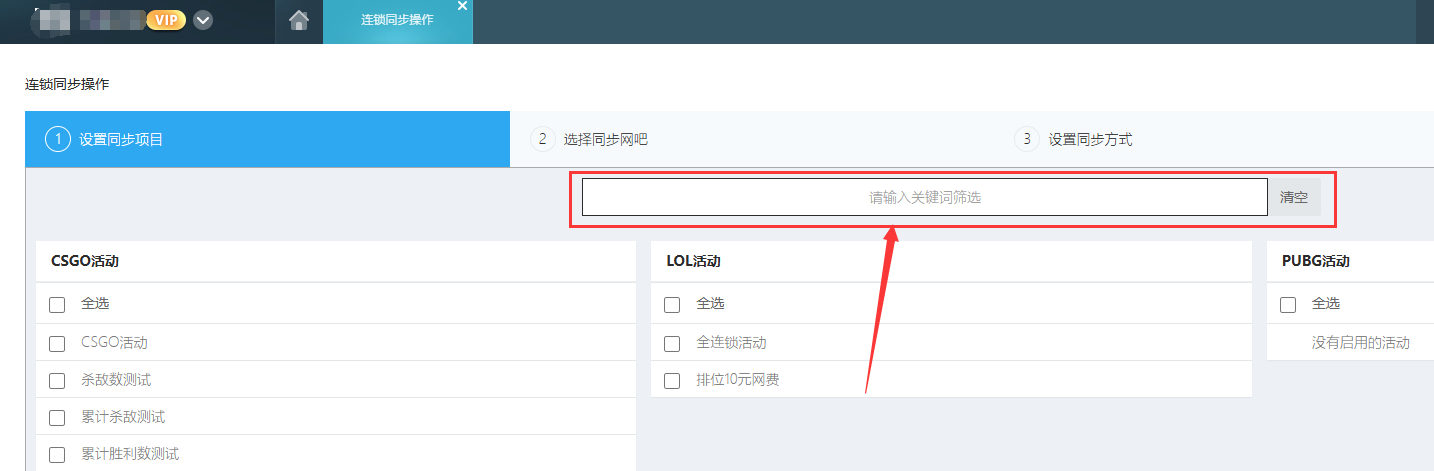Screen dimensions: 1434x471
Task: Check the CSGO活动 item checkbox
Action: pos(57,344)
